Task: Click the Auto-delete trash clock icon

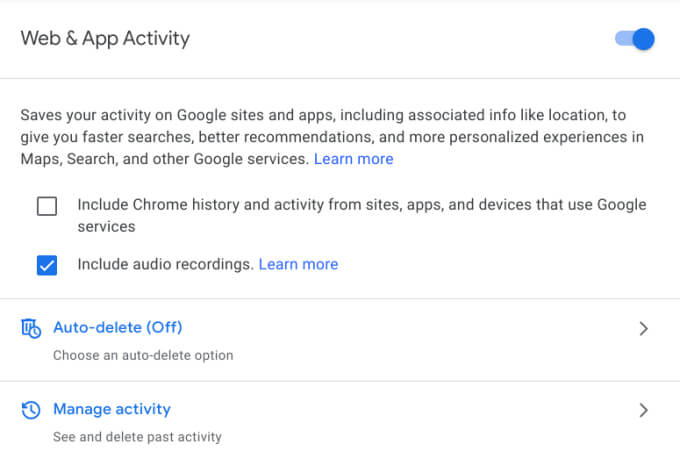Action: 31,328
